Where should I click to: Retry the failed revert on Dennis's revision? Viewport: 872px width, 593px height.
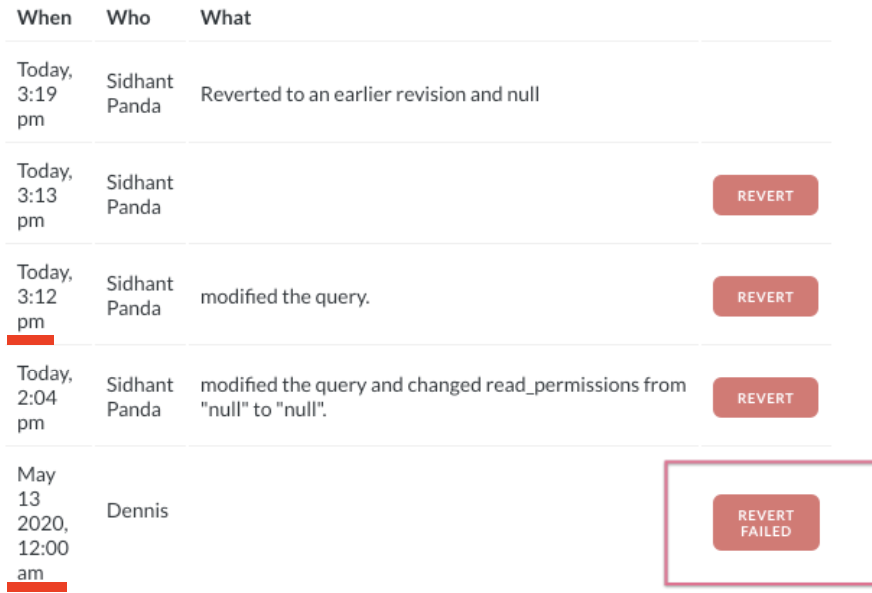tap(765, 522)
